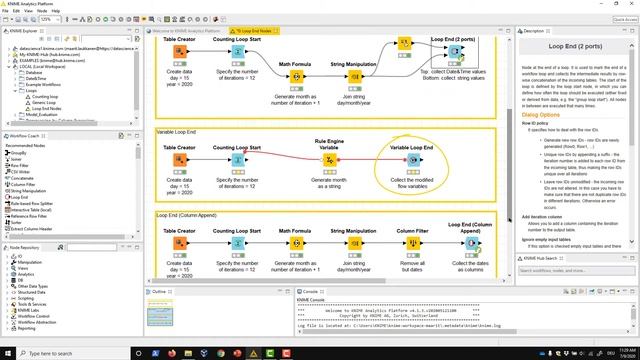This screenshot has width=640, height=360.
Task: Click the green Execute button in toolbar
Action: (105, 20)
